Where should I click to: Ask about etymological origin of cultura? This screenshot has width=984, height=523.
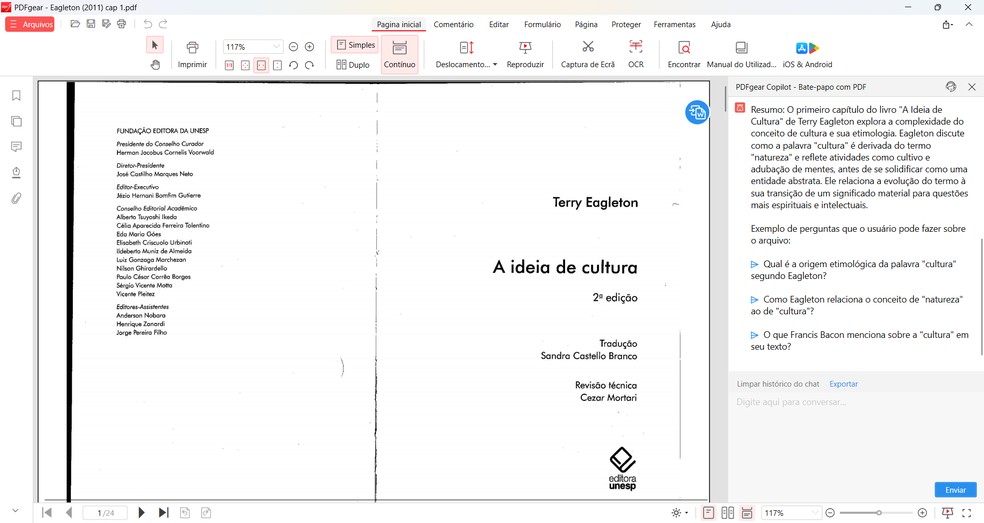point(853,270)
